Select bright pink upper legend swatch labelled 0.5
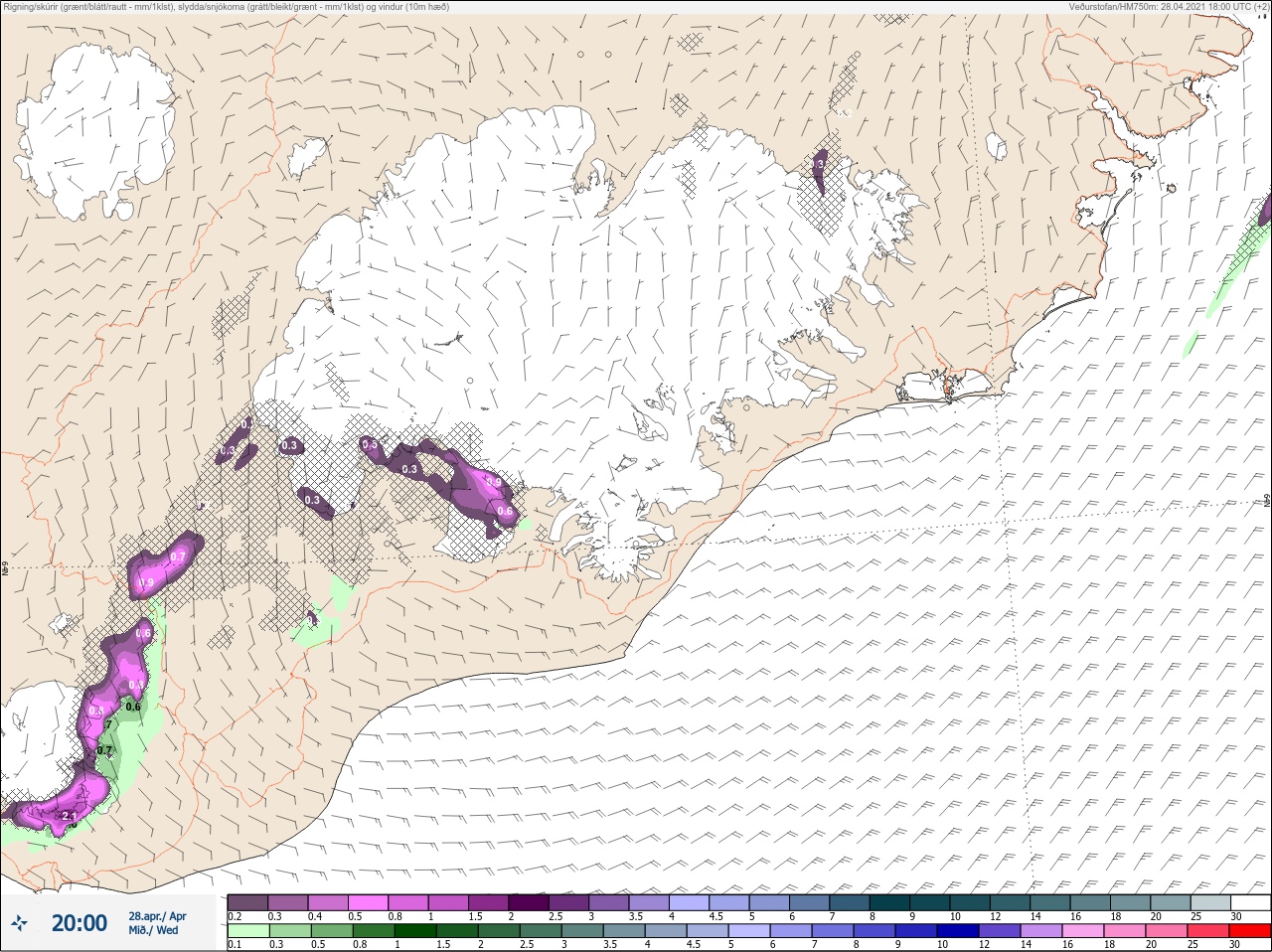Image resolution: width=1272 pixels, height=952 pixels. 368,902
